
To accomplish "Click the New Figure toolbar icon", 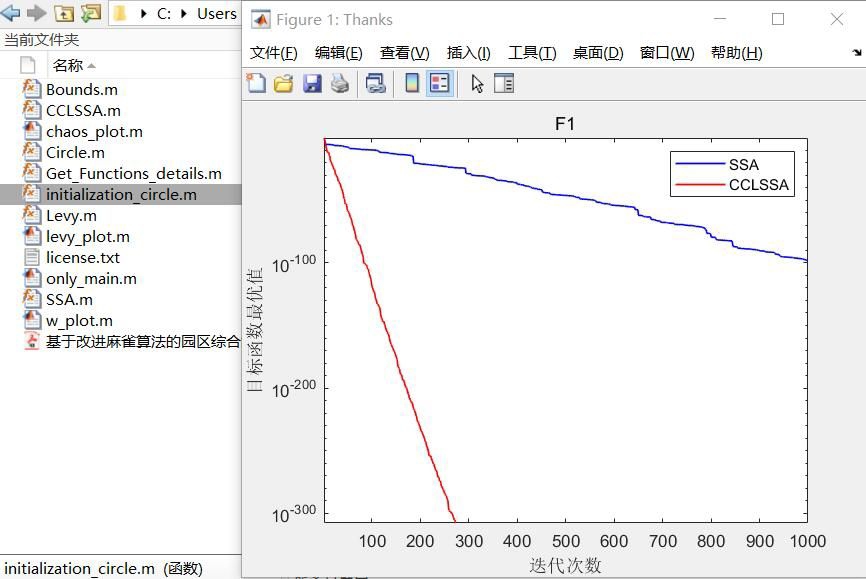I will tap(256, 83).
